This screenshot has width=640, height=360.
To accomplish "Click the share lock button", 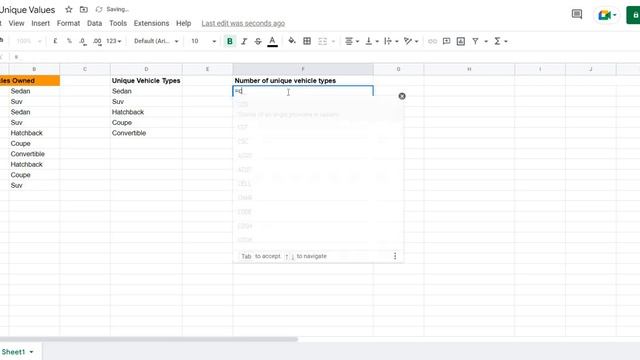I will coord(633,16).
